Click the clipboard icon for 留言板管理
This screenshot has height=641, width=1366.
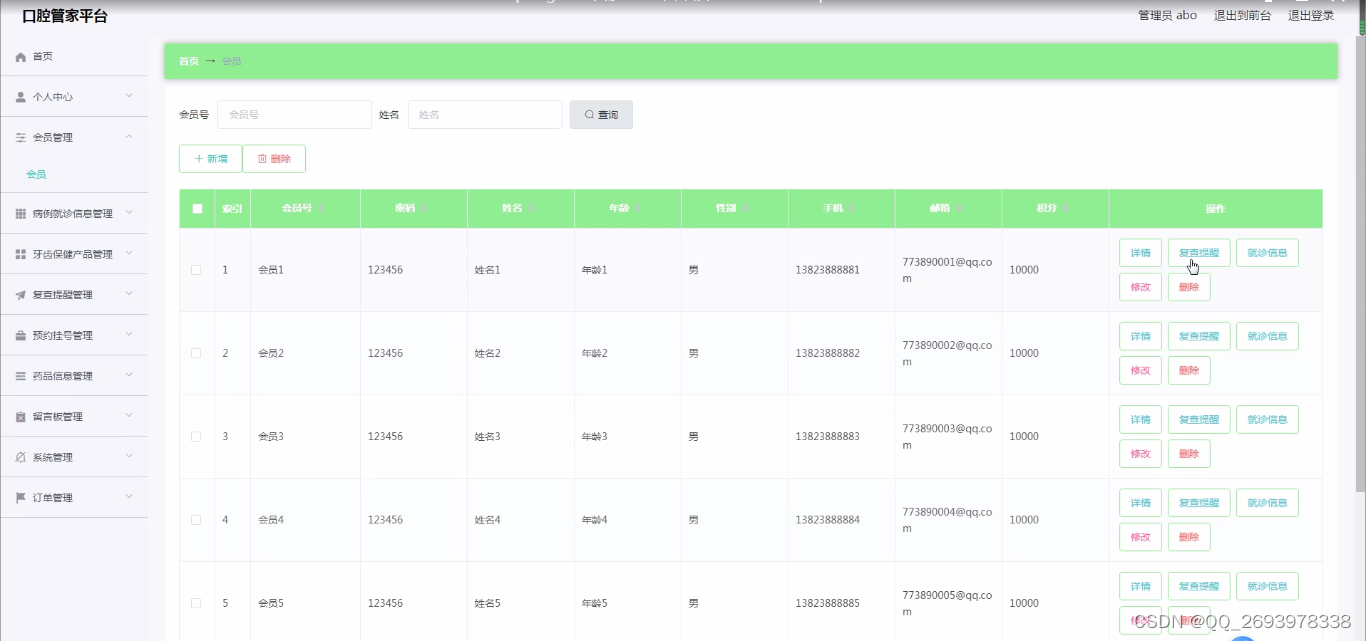(20, 417)
